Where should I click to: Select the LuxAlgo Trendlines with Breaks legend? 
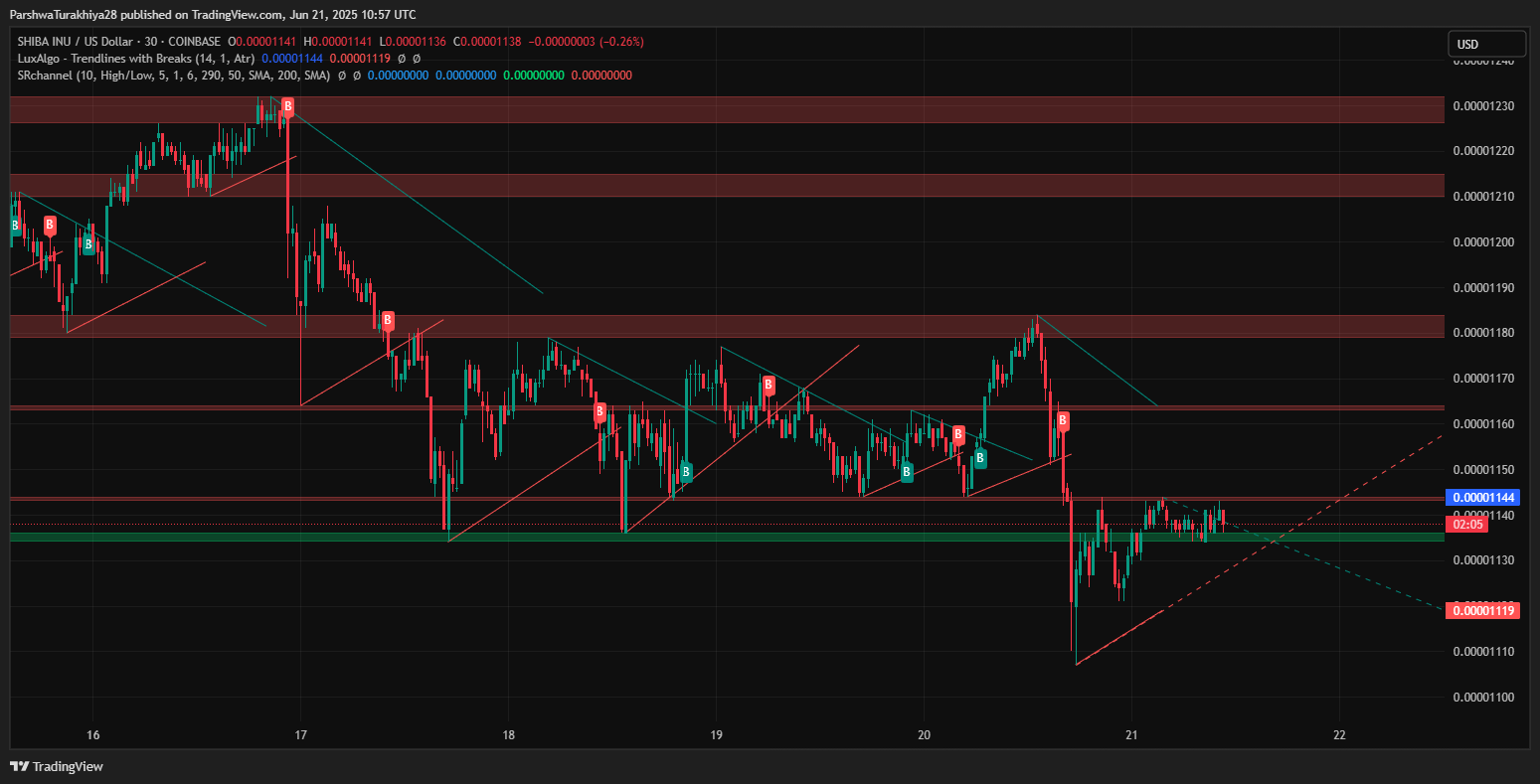coord(136,59)
